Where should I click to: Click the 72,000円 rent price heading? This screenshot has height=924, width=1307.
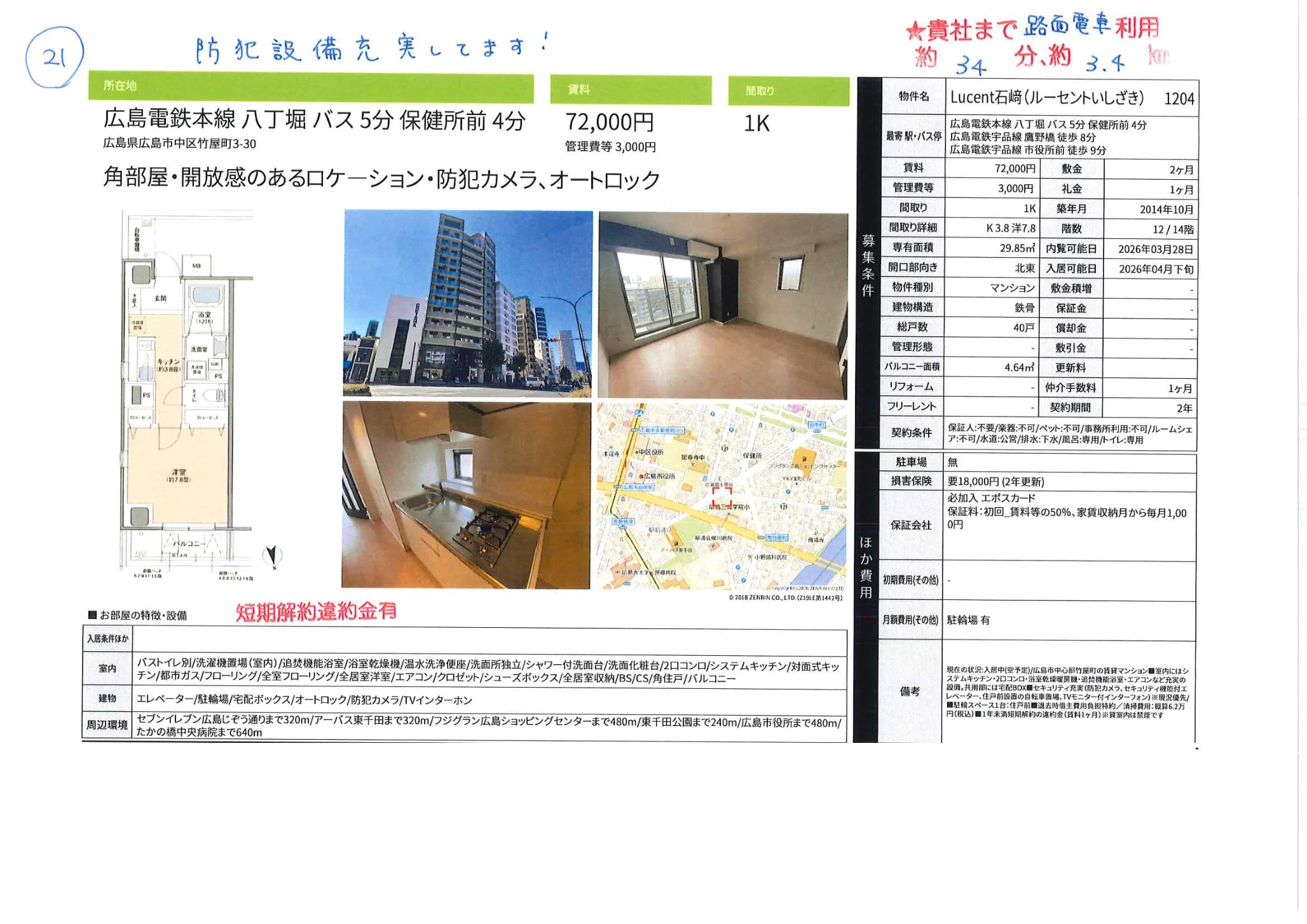610,121
